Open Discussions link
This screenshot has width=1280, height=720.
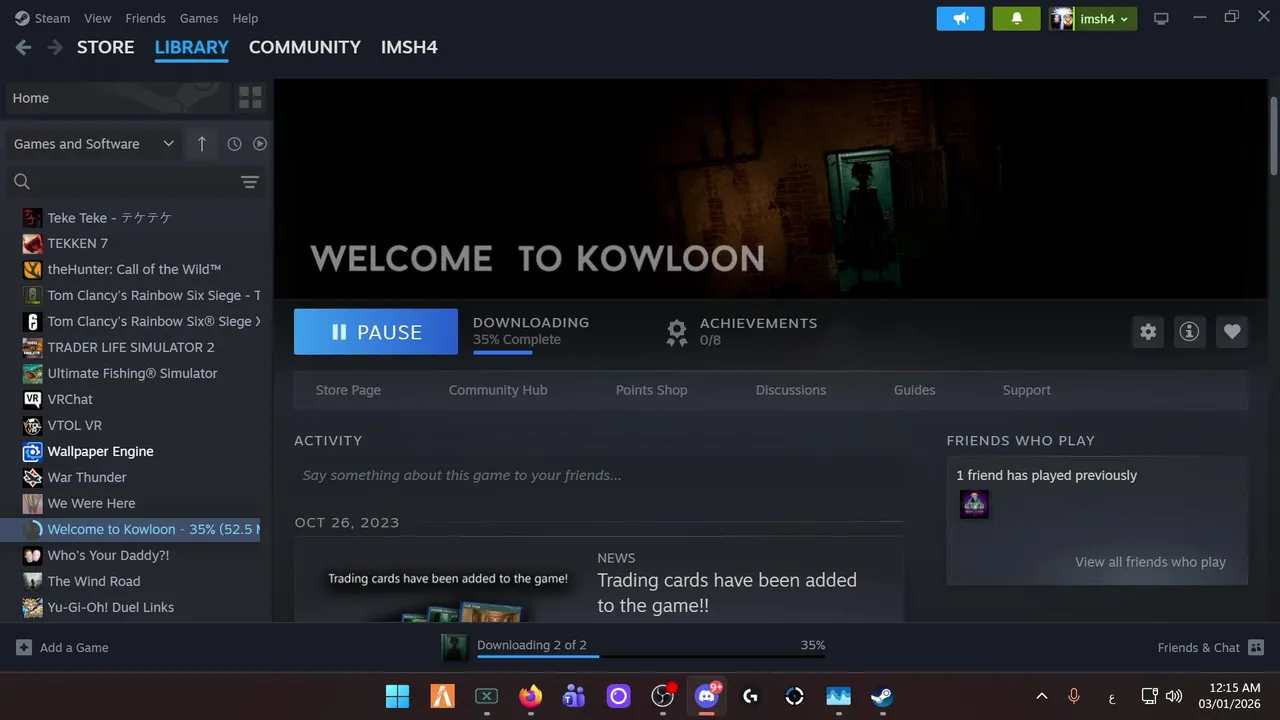click(x=791, y=390)
